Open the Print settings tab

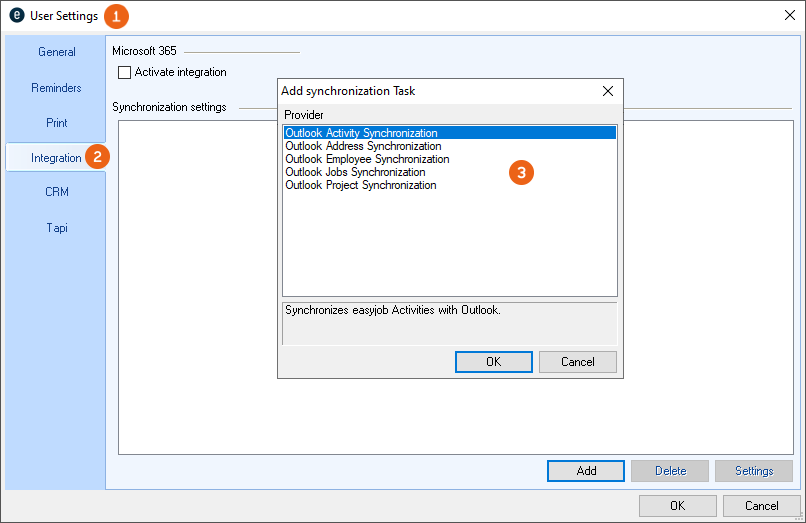click(57, 123)
